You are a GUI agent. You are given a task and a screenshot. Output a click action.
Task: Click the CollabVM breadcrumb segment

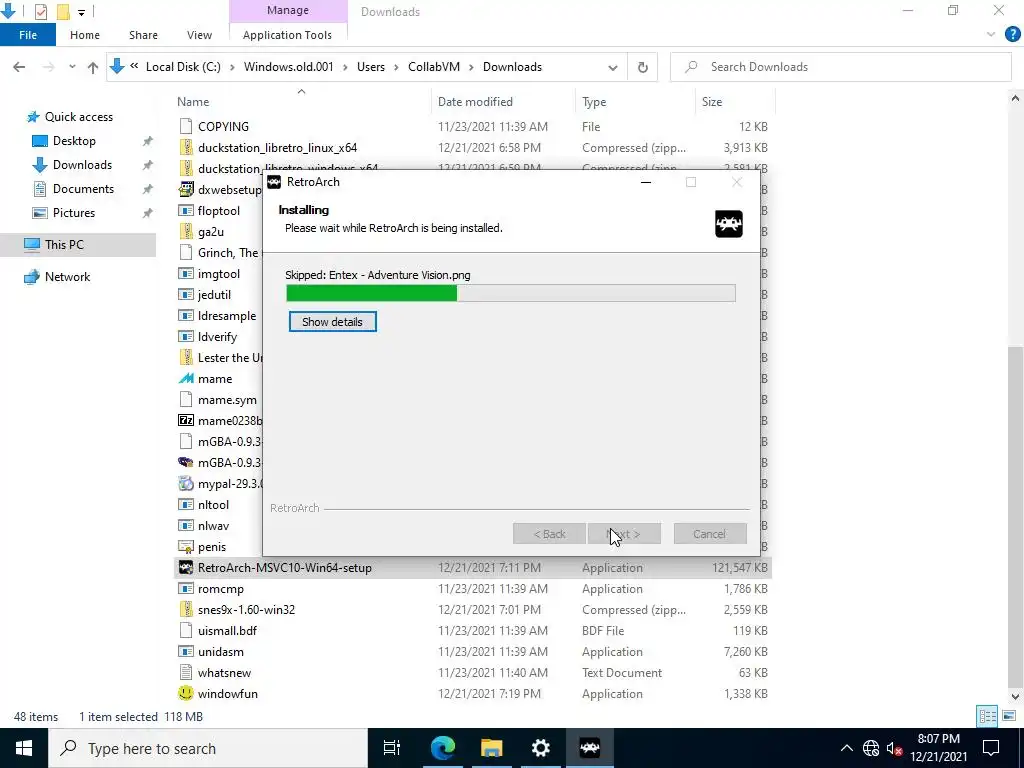tap(434, 67)
